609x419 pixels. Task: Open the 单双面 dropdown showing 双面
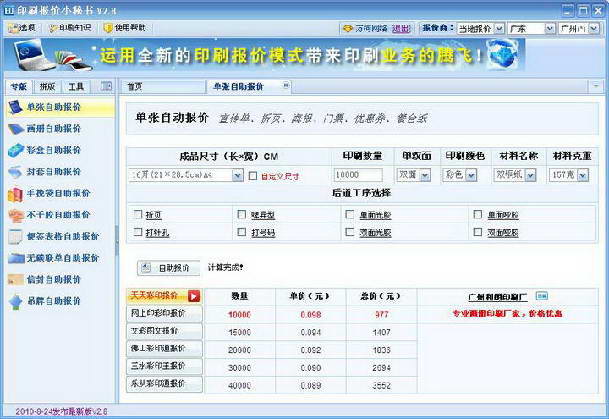[x=425, y=176]
